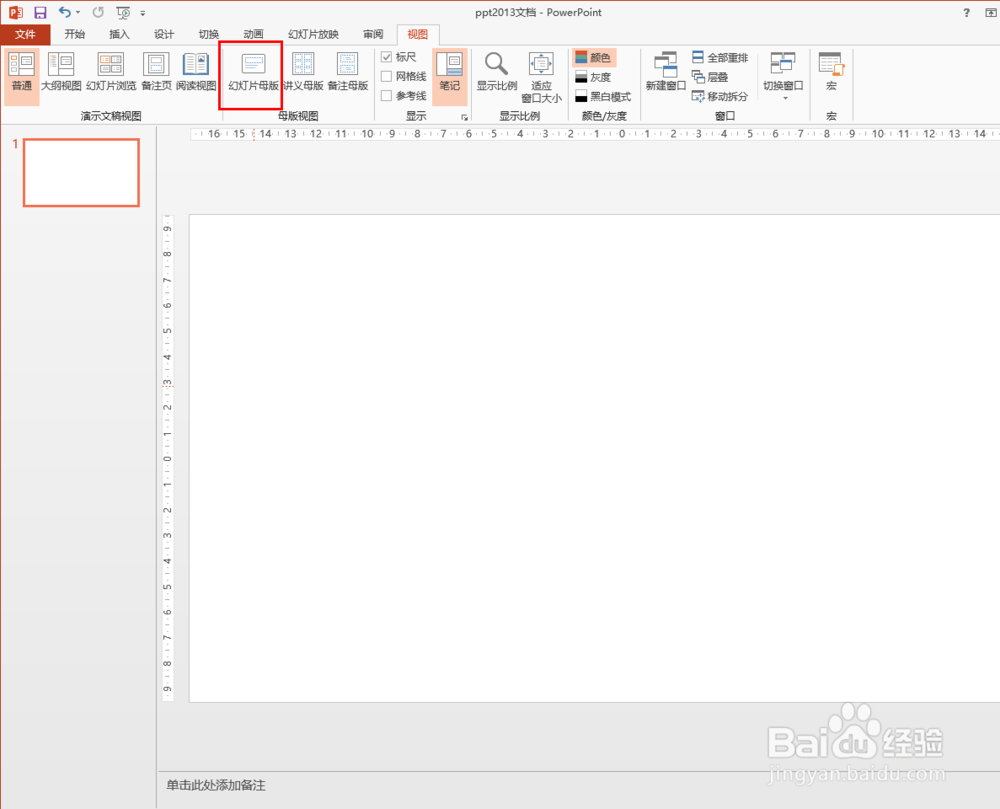1000x809 pixels.
Task: Select Color (颜色) mode
Action: click(x=594, y=58)
